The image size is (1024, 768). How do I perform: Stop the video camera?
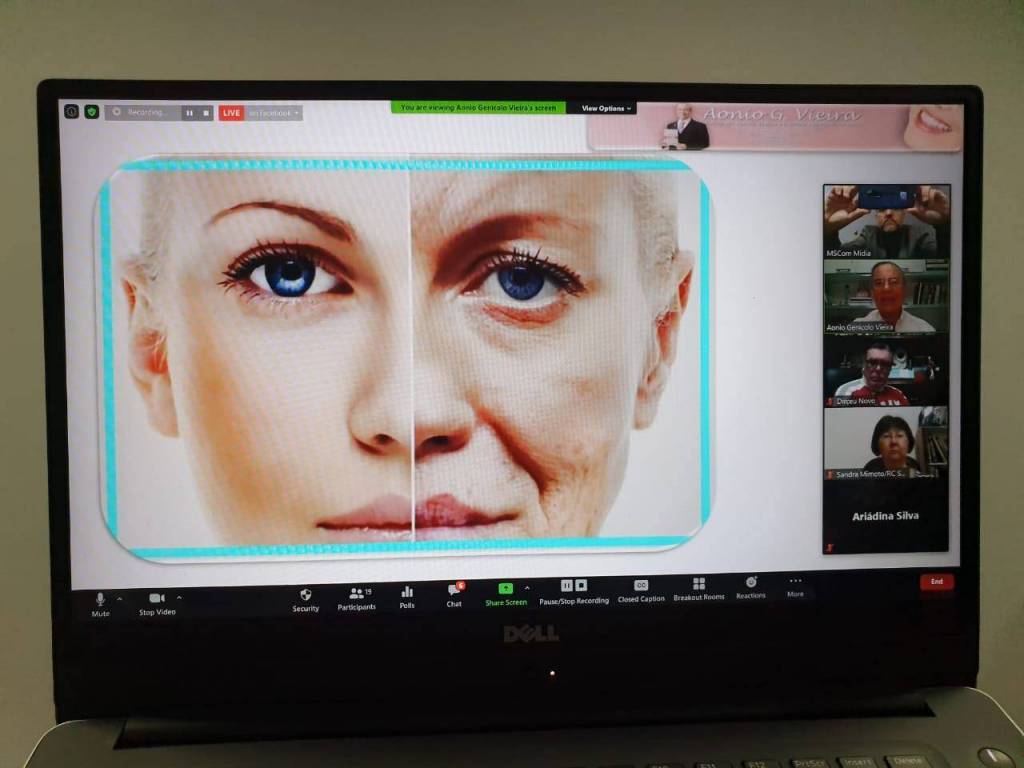tap(157, 600)
